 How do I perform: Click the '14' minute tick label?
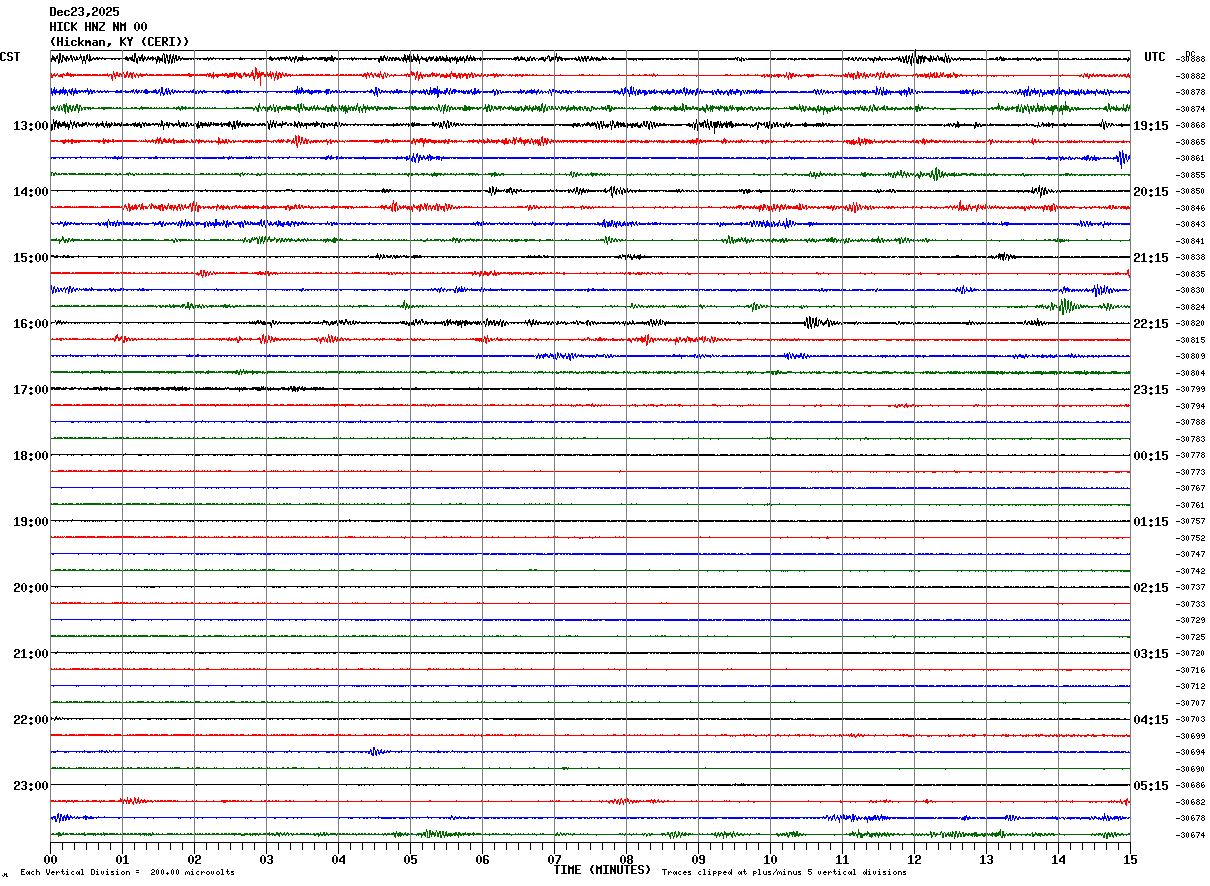tap(1058, 859)
